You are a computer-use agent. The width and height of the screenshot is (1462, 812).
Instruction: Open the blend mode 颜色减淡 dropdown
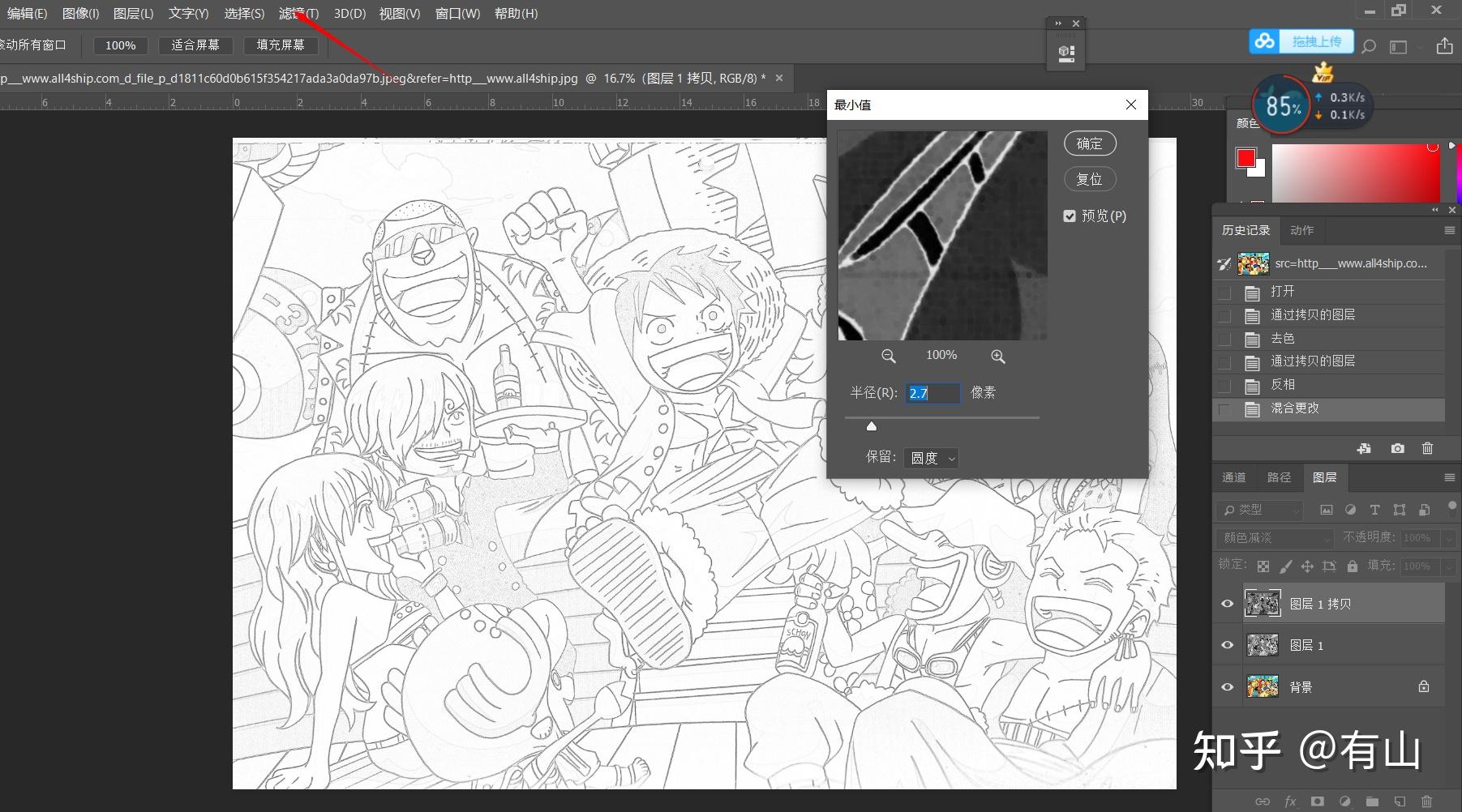(x=1275, y=538)
